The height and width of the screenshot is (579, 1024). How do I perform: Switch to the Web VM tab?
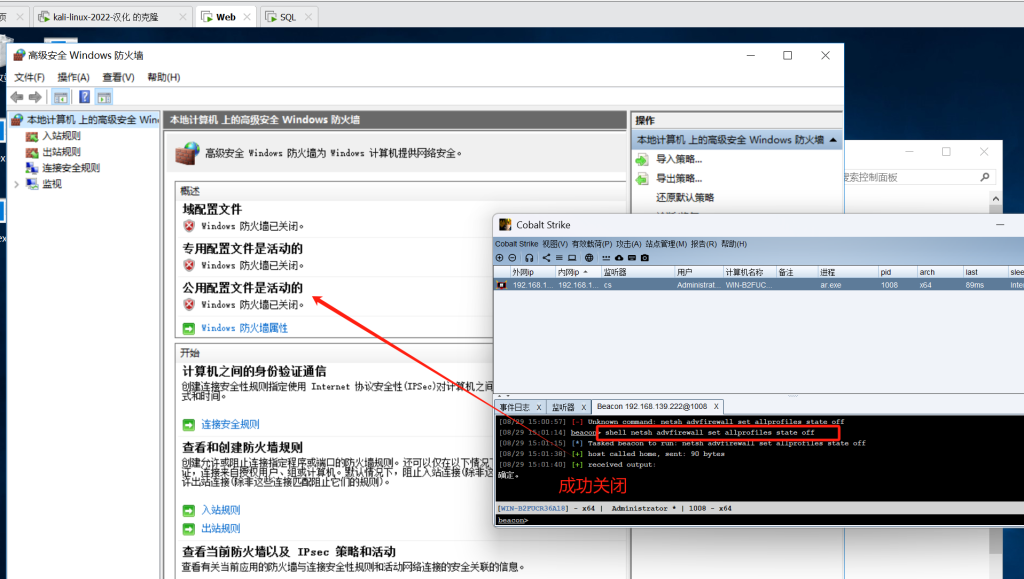[226, 17]
